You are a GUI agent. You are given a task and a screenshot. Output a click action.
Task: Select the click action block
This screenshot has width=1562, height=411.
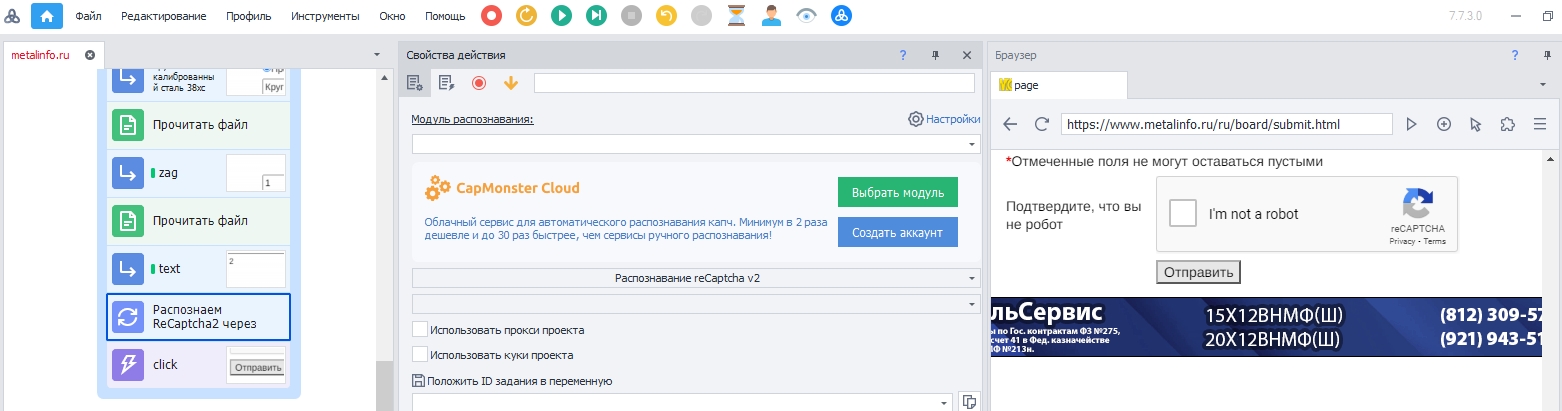click(198, 365)
